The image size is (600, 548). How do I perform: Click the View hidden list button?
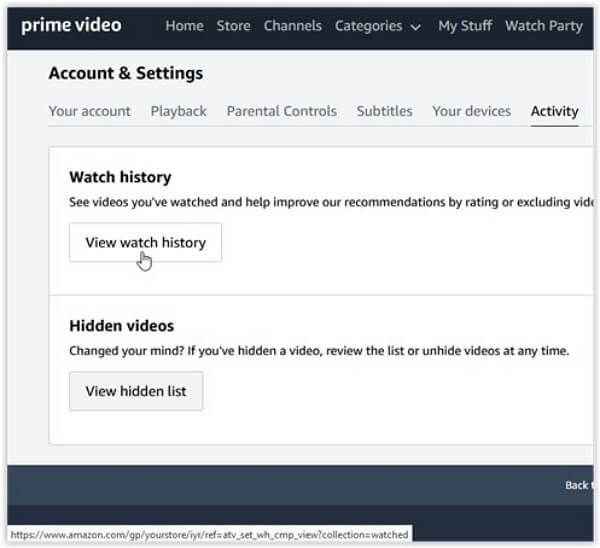coord(136,391)
